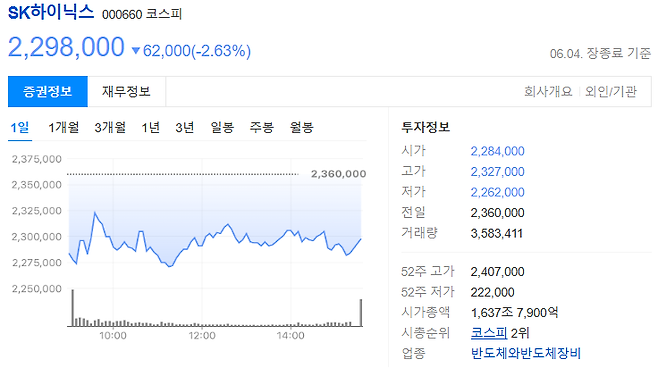Select the 3개월 chart period

tap(110, 127)
